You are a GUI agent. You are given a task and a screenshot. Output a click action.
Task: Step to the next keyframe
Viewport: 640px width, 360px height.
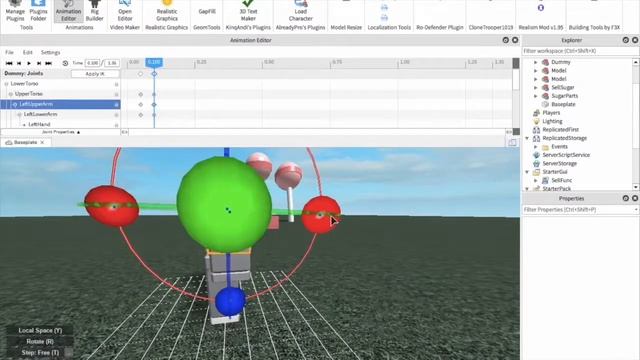pos(39,63)
